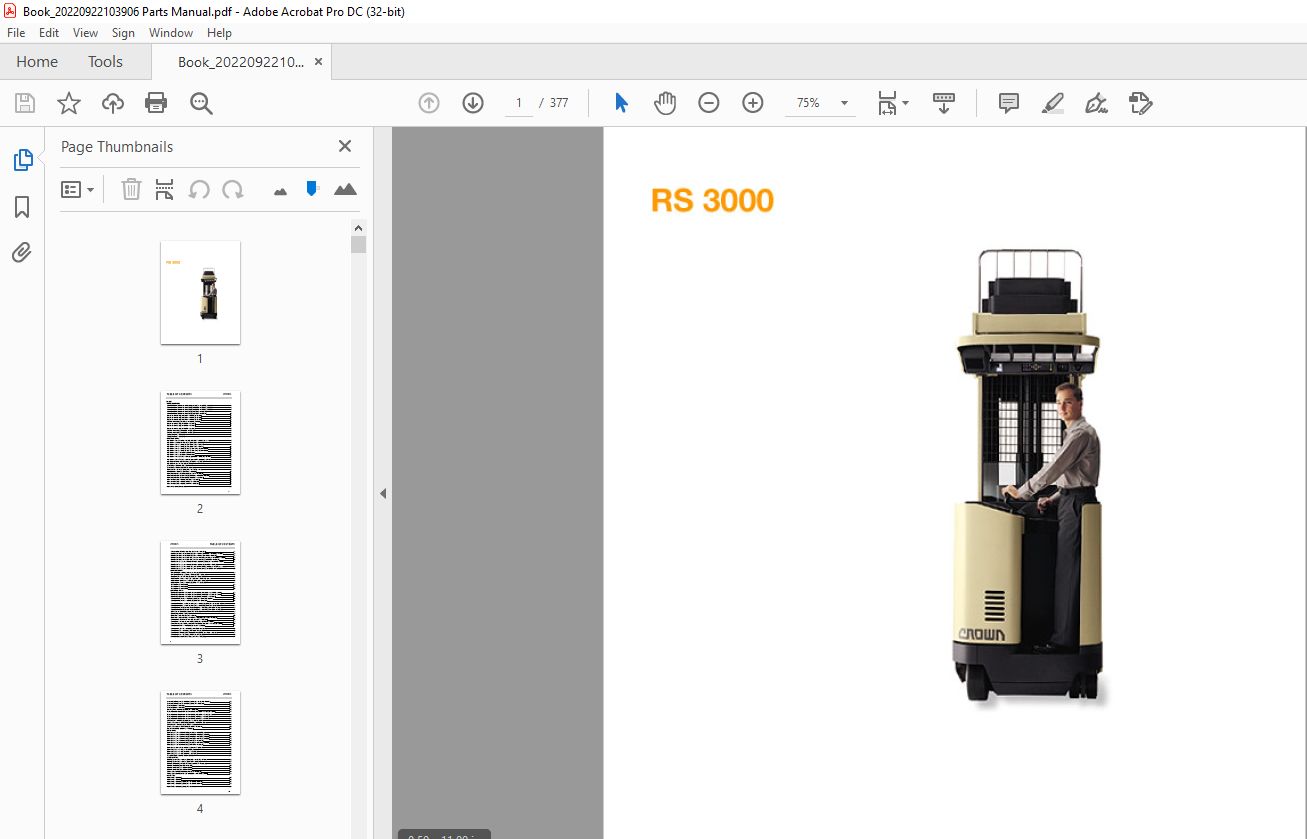Click the thumbnails panel scrollbar thumb
The image size is (1307, 839).
click(358, 245)
